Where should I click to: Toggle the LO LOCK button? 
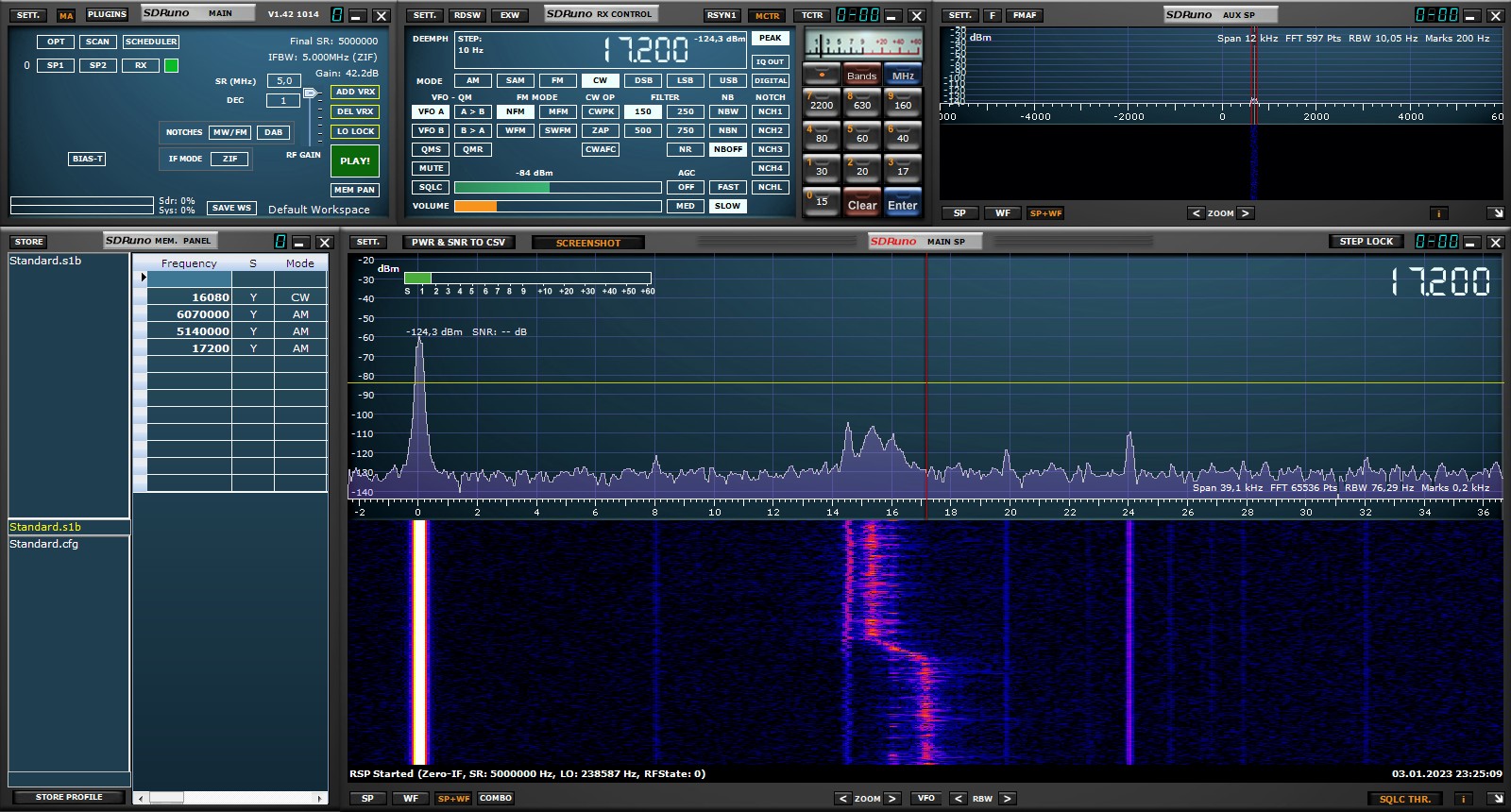click(355, 131)
